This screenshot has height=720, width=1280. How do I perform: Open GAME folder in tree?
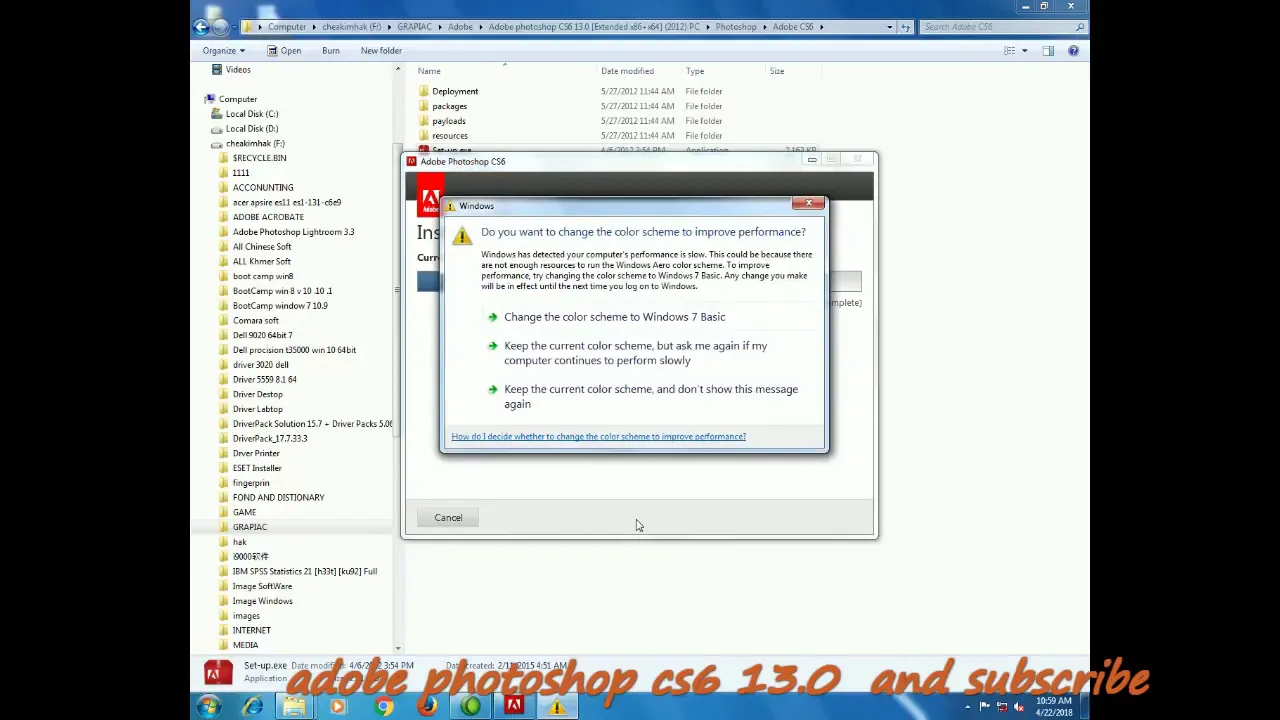(244, 512)
